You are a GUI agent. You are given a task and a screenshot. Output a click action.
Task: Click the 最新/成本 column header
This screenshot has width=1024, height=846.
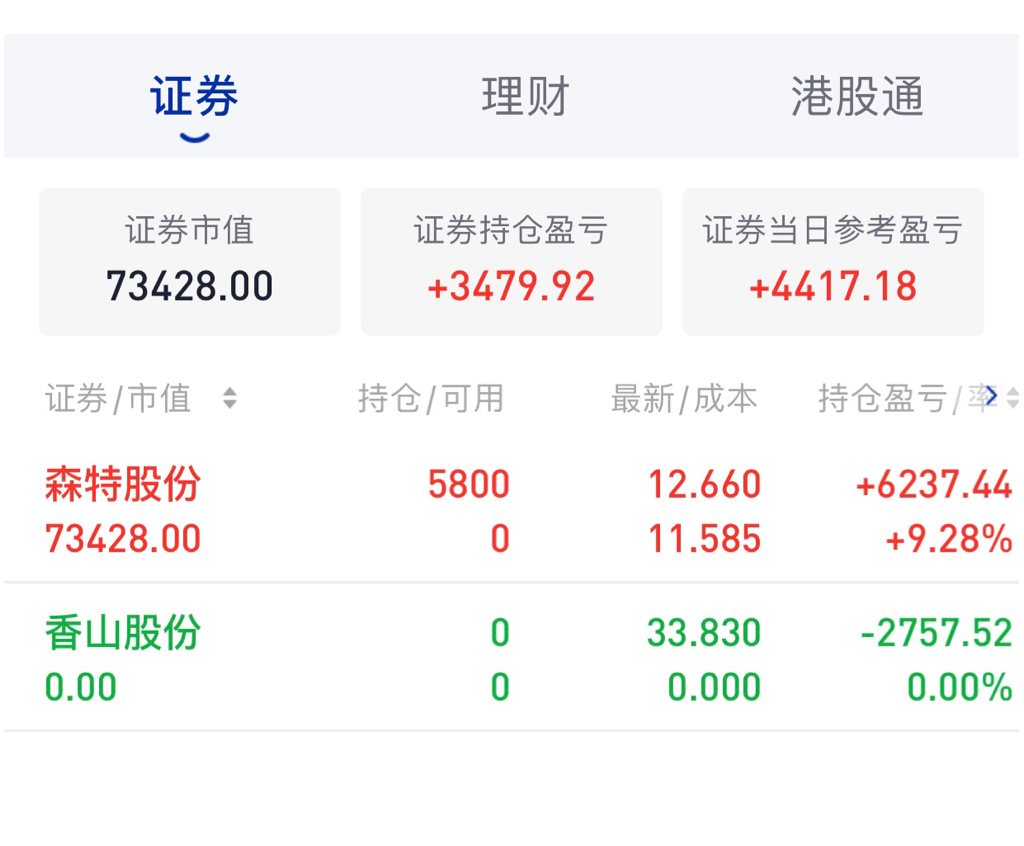[x=684, y=399]
